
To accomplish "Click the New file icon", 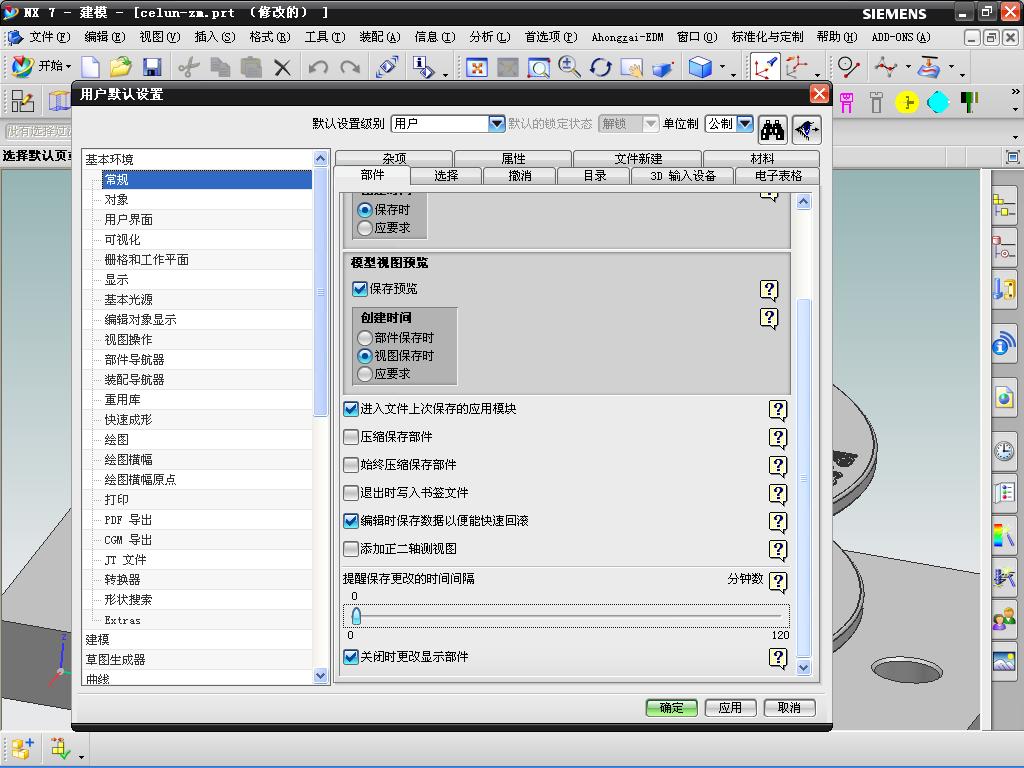I will point(90,67).
